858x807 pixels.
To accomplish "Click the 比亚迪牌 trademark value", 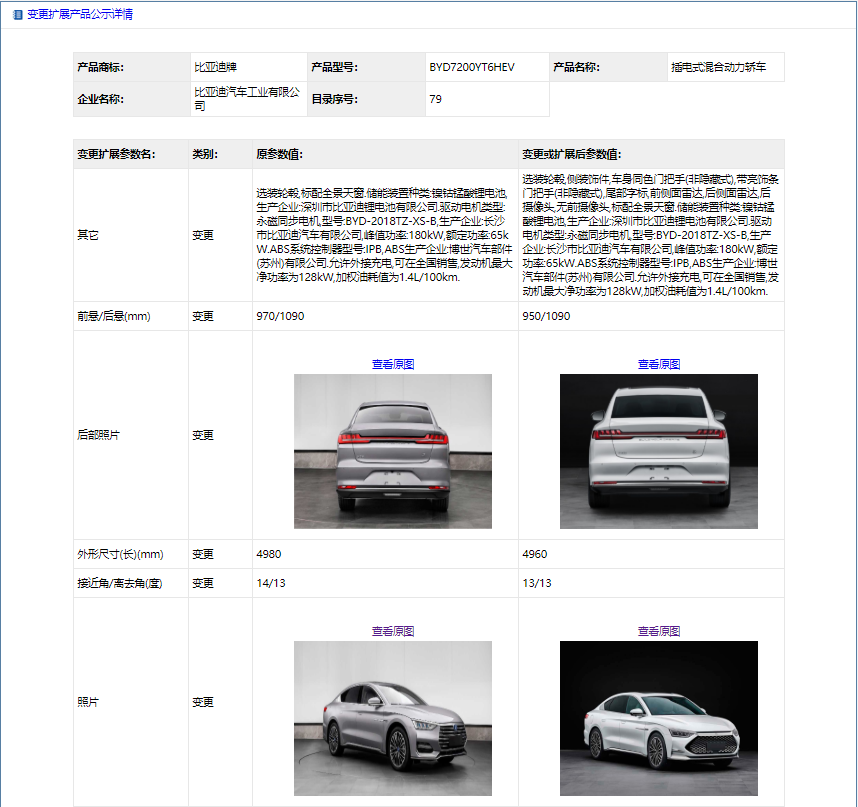I will point(216,67).
